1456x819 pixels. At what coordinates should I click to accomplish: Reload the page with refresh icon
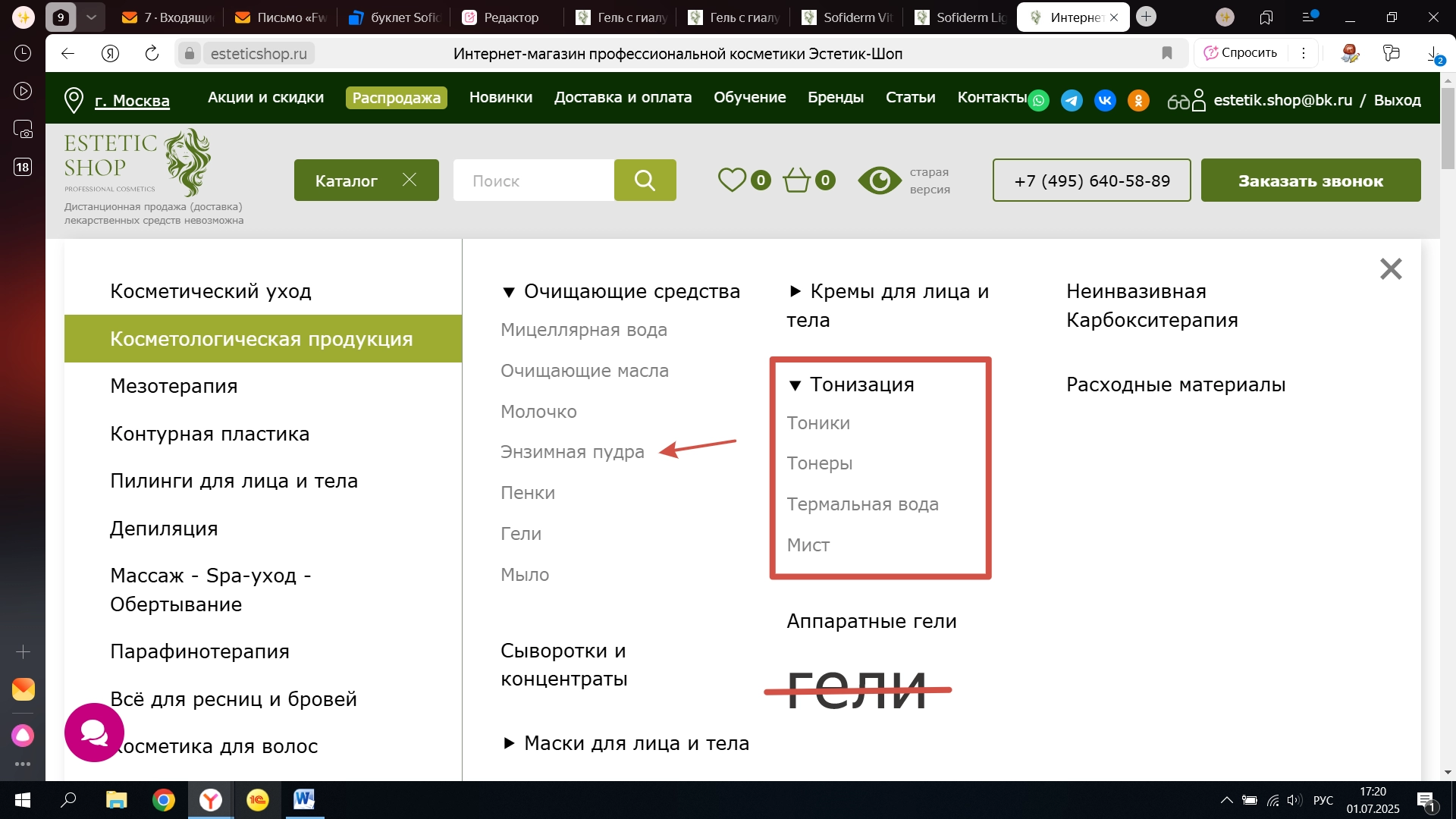point(152,53)
